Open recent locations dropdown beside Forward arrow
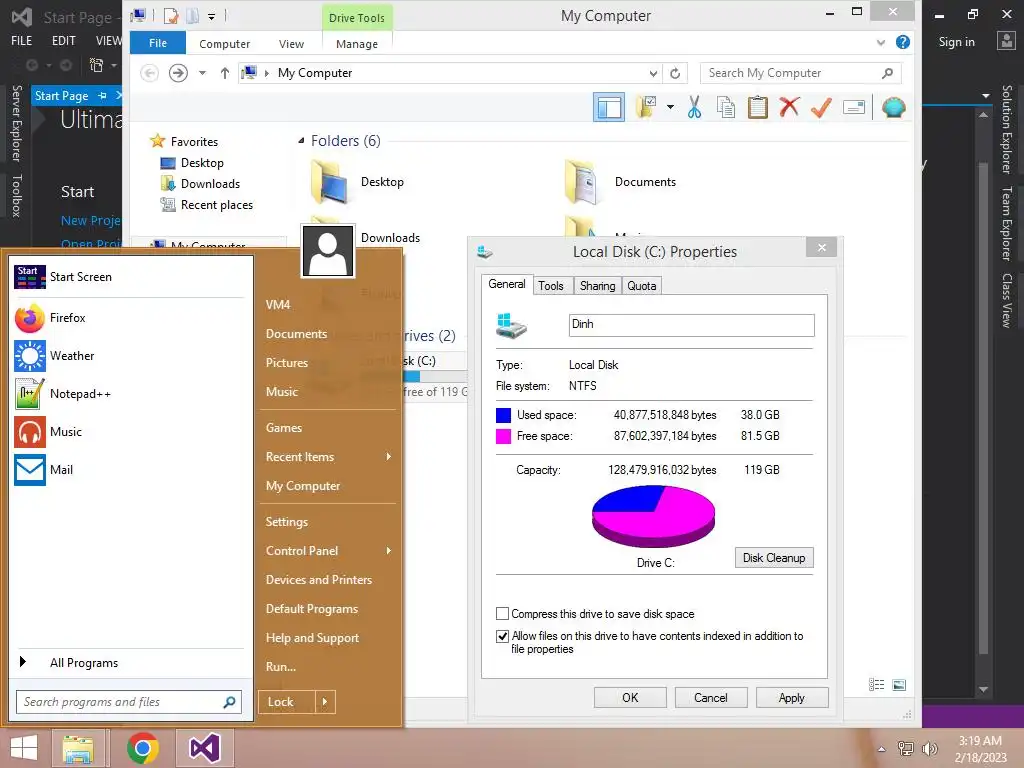The image size is (1024, 768). (x=202, y=73)
